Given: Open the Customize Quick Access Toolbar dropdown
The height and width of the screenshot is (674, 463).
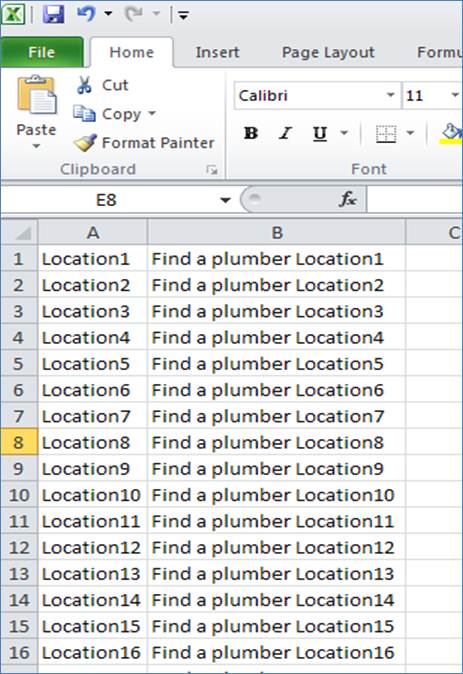Looking at the screenshot, I should point(184,15).
